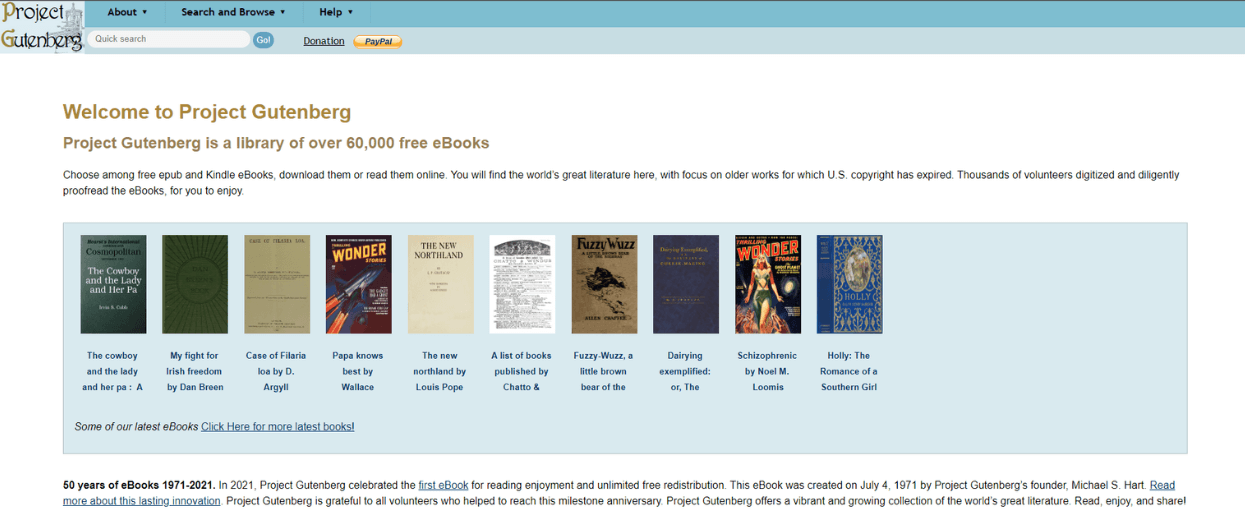Open Holly book cover
Screen dimensions: 1245x530
850,284
